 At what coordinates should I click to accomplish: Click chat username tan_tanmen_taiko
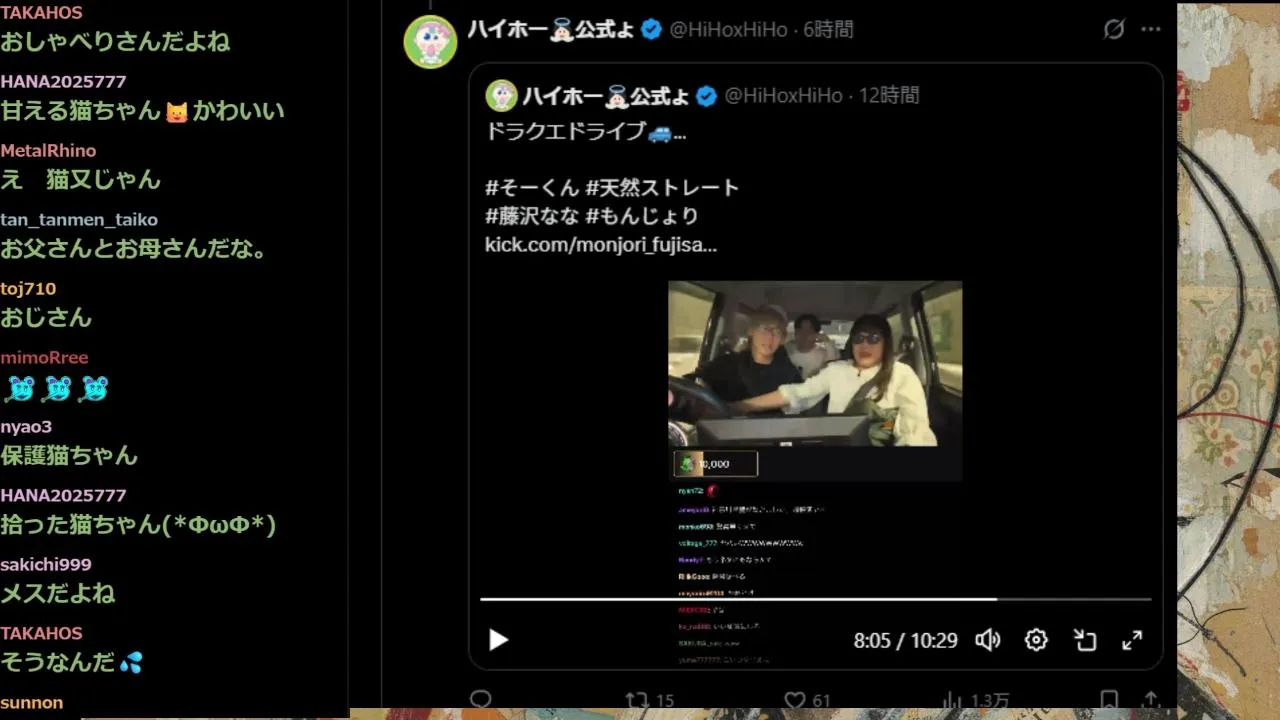[79, 219]
